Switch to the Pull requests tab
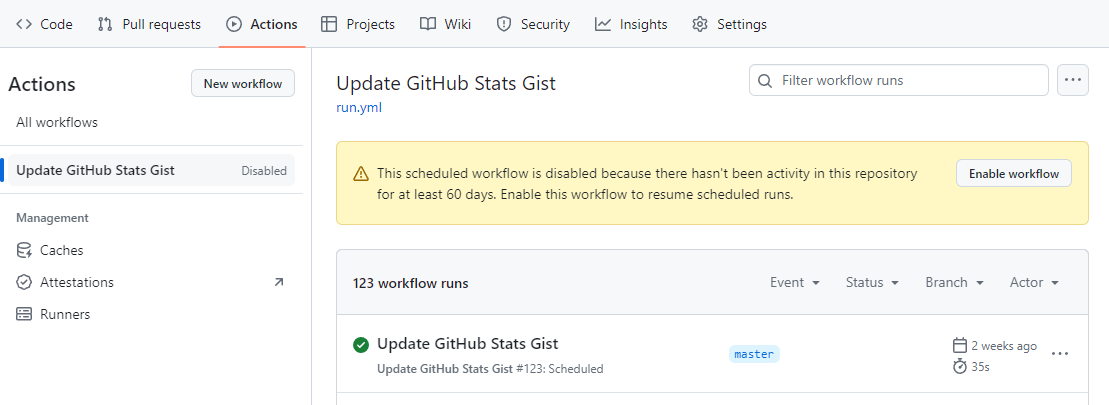Viewport: 1109px width, 405px height. (149, 24)
